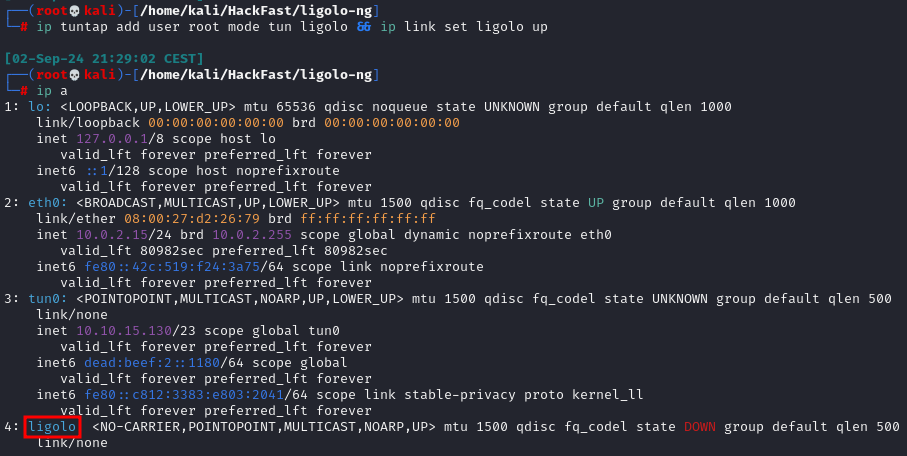Click the red-boxed ligolo interface name
Screen dimensions: 907x456
click(52, 426)
